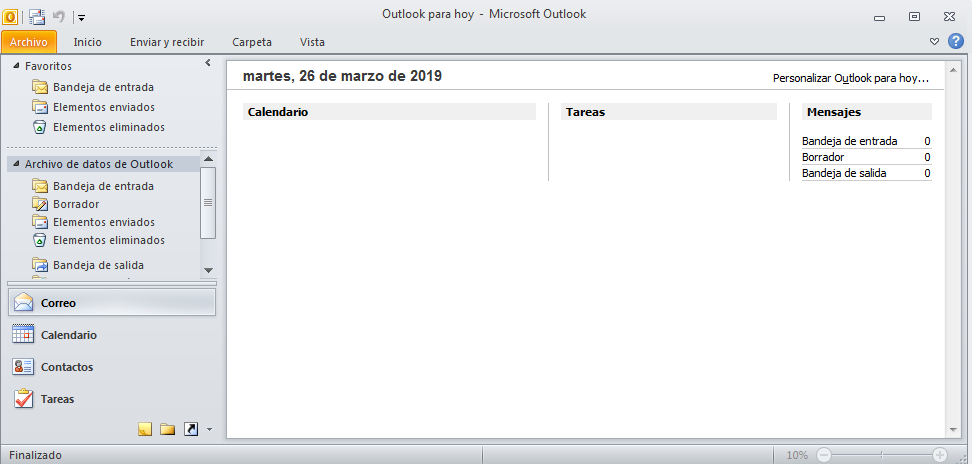Click the Favoritos Elementos eliminados trash icon
Screen dimensions: 972x464
point(40,127)
